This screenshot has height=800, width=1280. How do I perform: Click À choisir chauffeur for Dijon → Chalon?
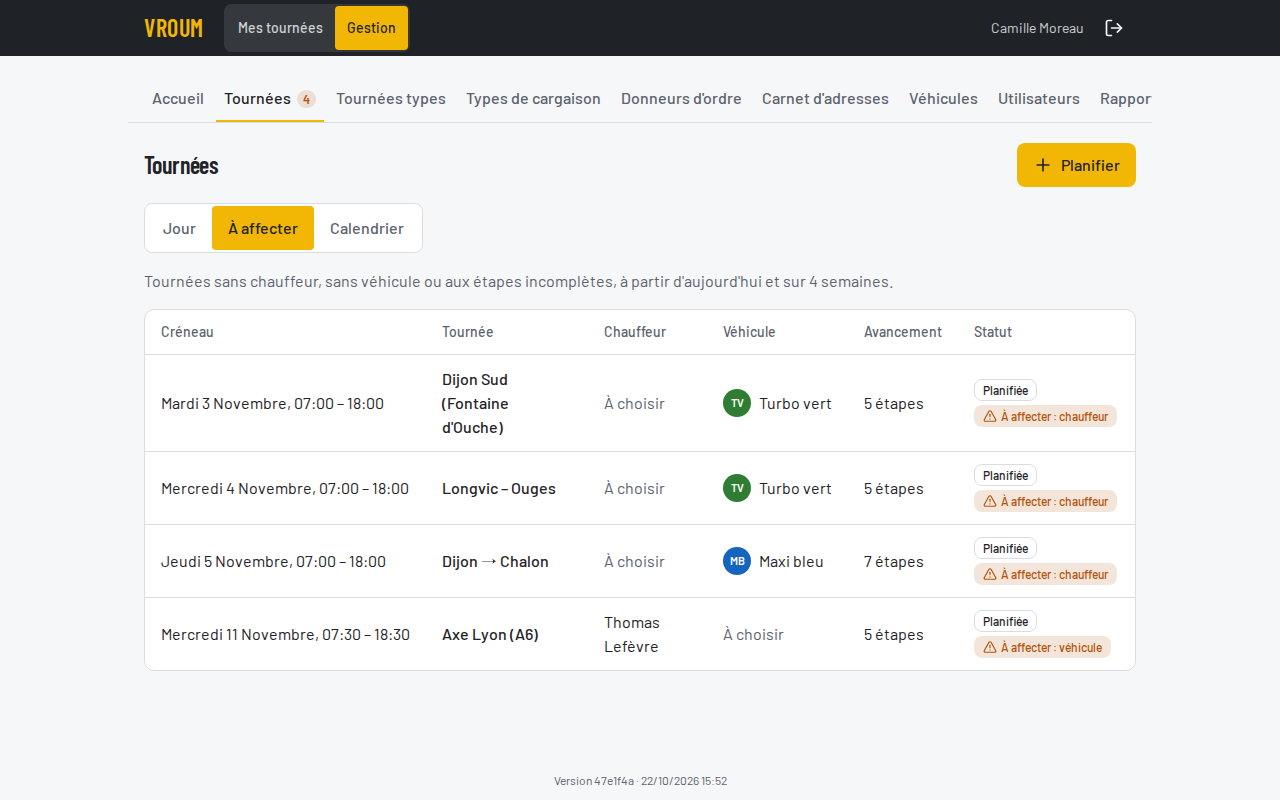(634, 561)
